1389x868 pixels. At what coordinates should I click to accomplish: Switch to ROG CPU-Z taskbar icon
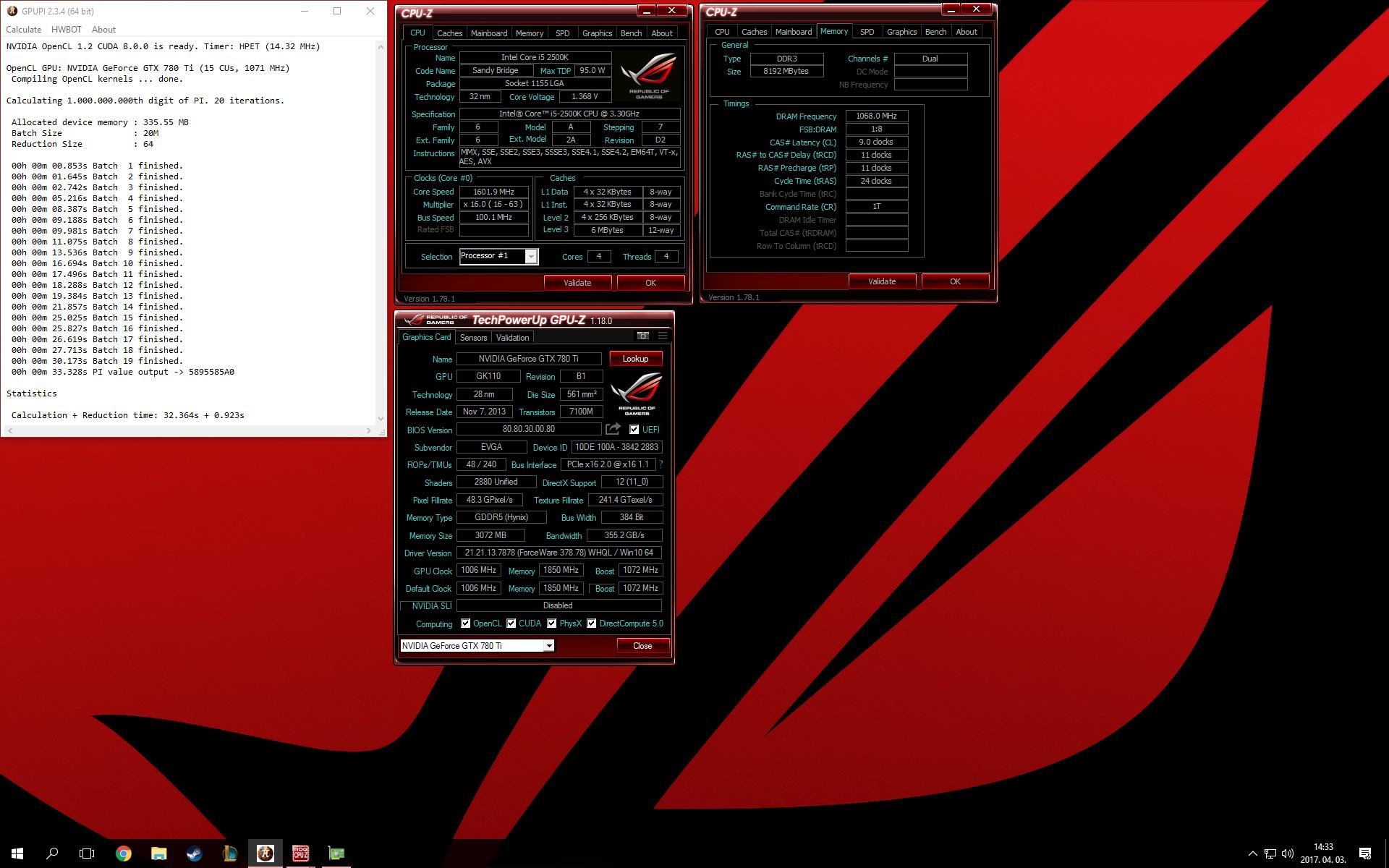pyautogui.click(x=300, y=854)
